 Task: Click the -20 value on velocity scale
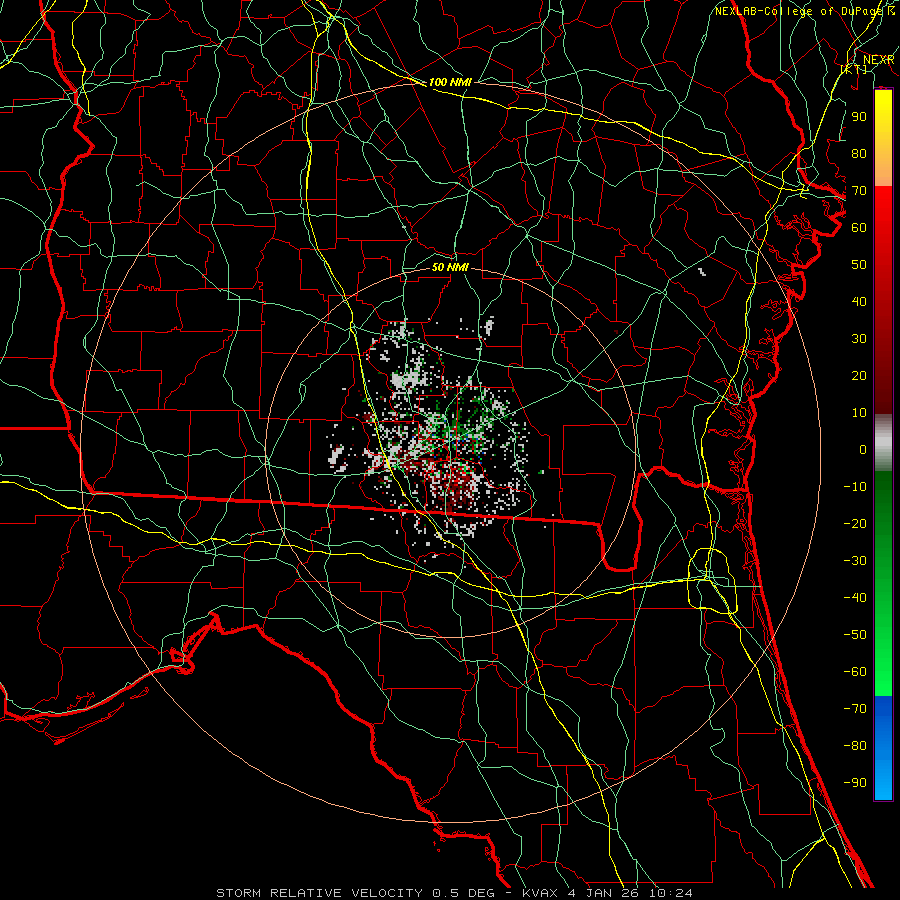[855, 524]
